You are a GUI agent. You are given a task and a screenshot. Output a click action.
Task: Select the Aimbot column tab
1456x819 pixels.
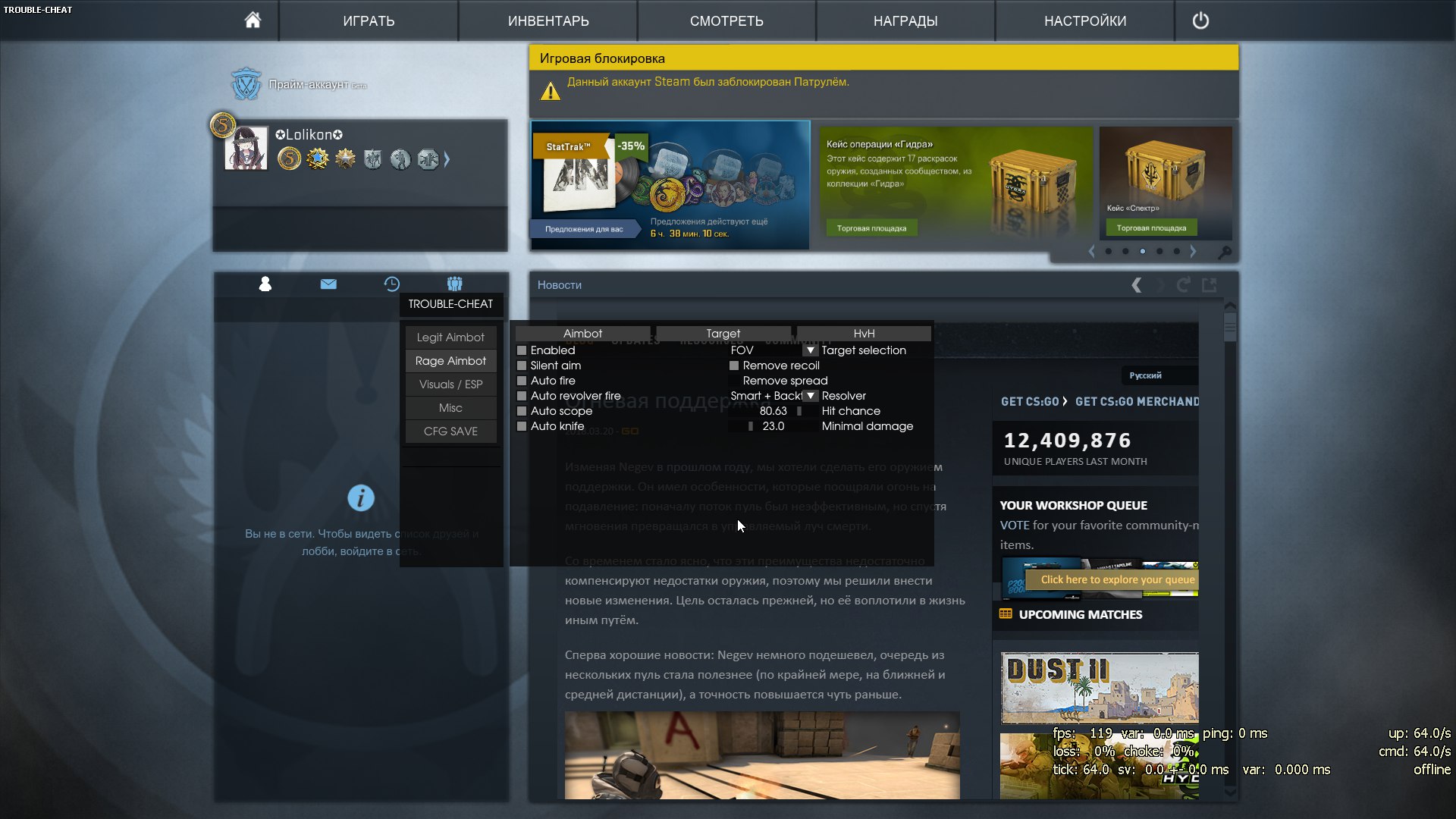[x=582, y=334]
